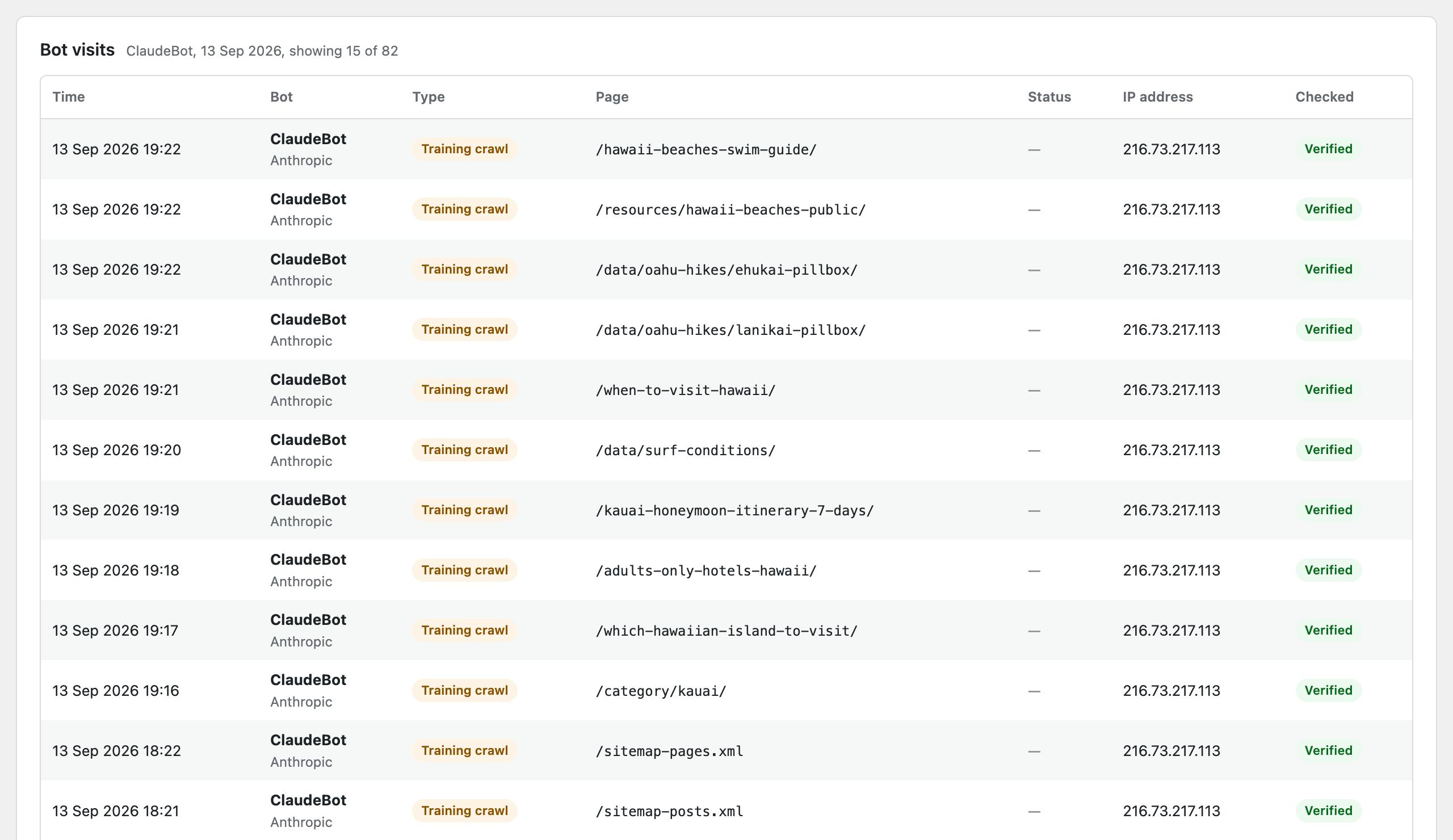Screen dimensions: 1453x840
Task: Click Training crawl badge for /data/surf-conditions/
Action: click(464, 450)
